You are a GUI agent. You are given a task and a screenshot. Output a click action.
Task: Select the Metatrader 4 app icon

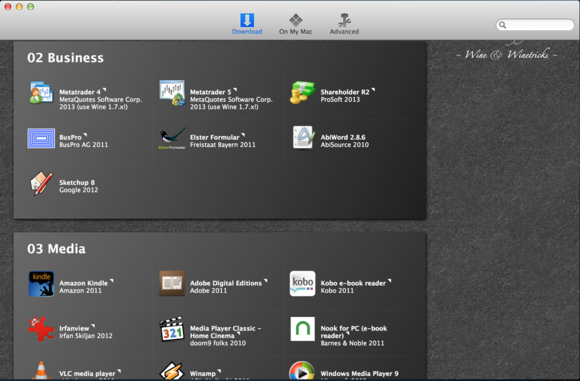pyautogui.click(x=41, y=92)
